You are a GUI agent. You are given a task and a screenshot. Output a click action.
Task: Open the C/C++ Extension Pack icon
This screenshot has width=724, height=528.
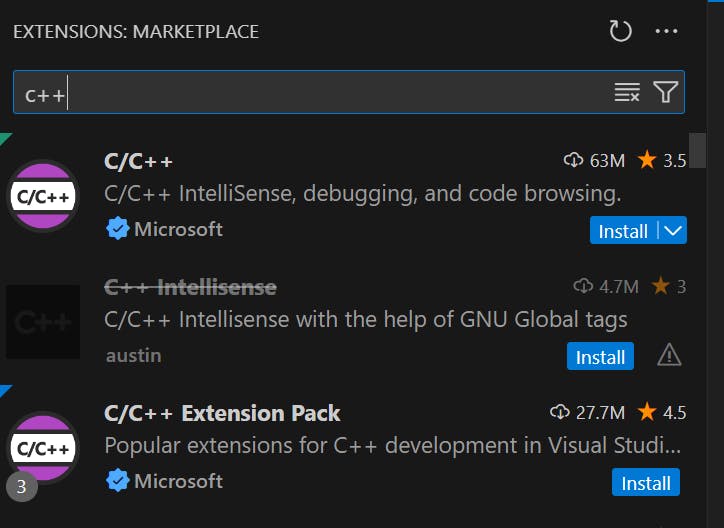tap(43, 448)
